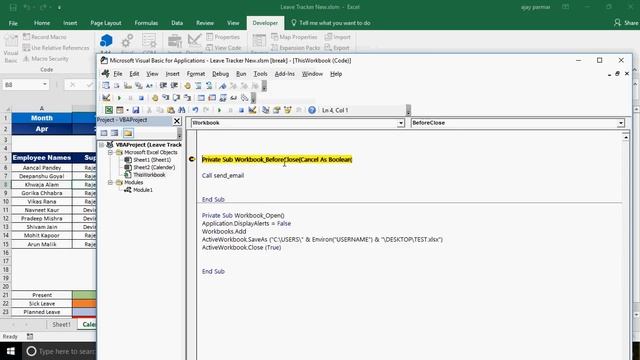Click the Insert UserForm icon
Screen dimensions: 640x360
(x=120, y=110)
